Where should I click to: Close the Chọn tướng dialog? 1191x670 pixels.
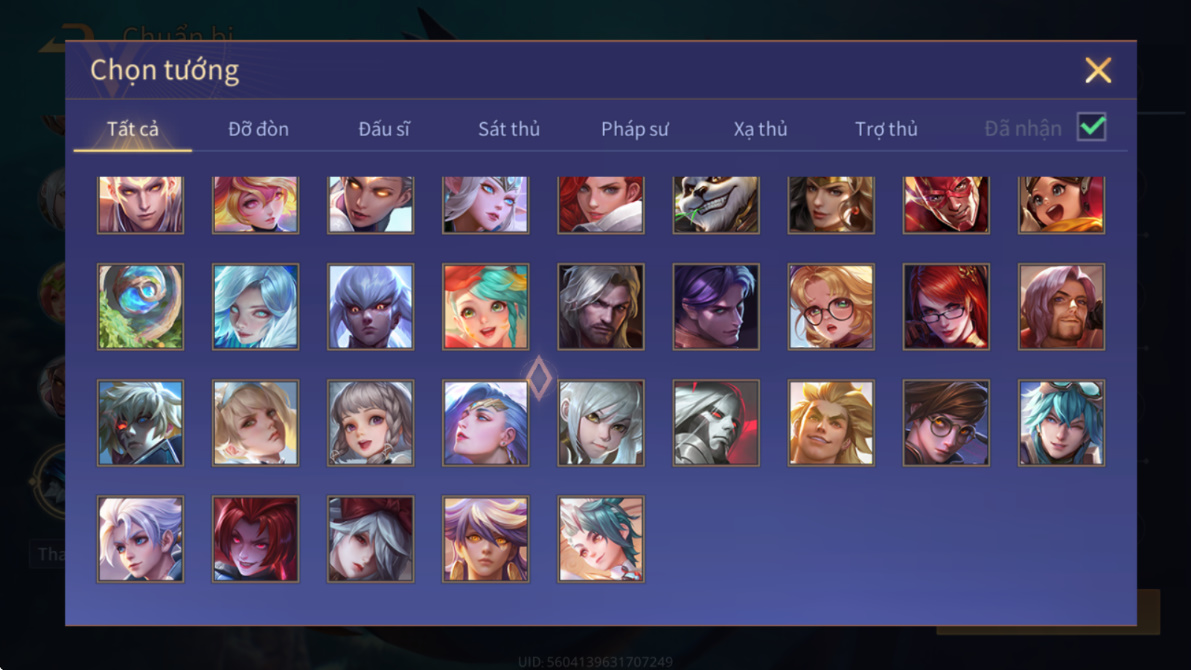1098,71
